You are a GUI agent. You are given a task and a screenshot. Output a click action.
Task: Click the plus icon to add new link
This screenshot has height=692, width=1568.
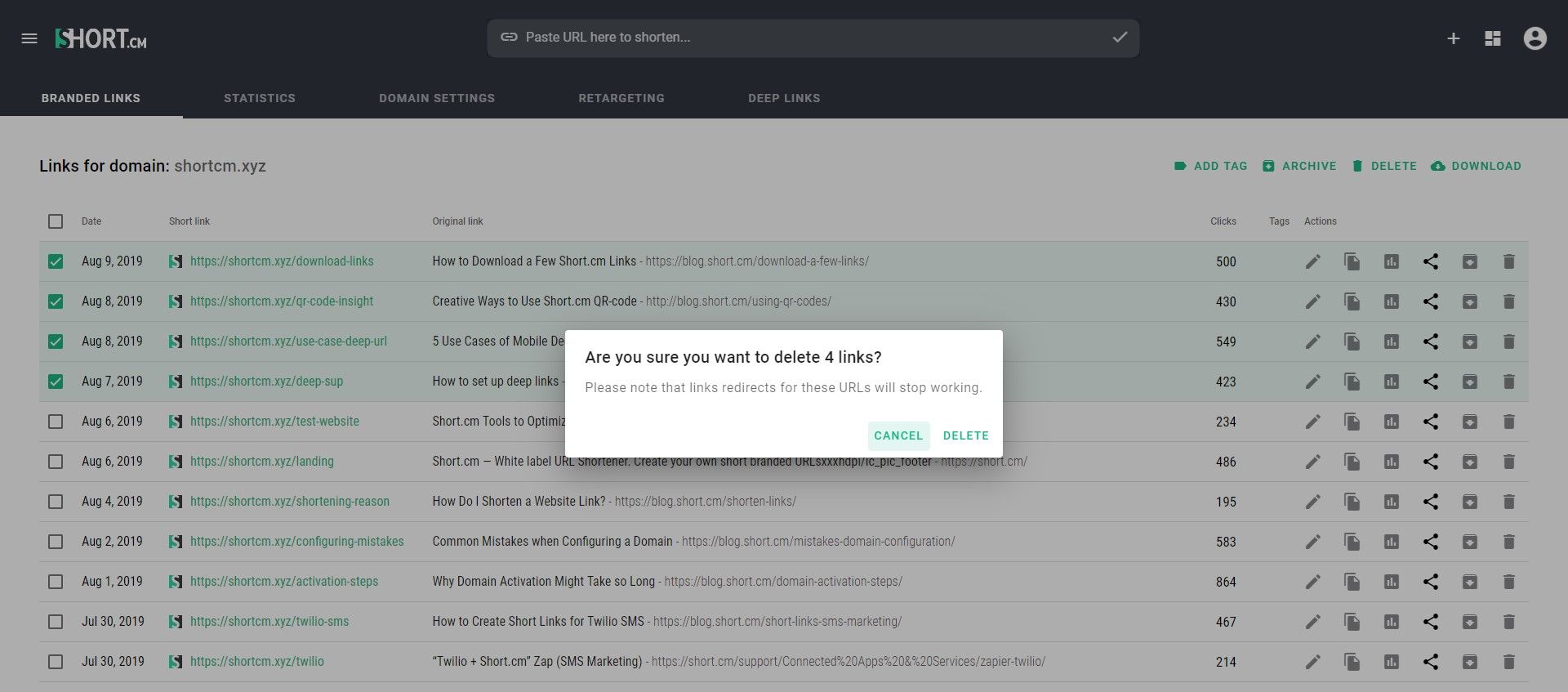click(1453, 38)
